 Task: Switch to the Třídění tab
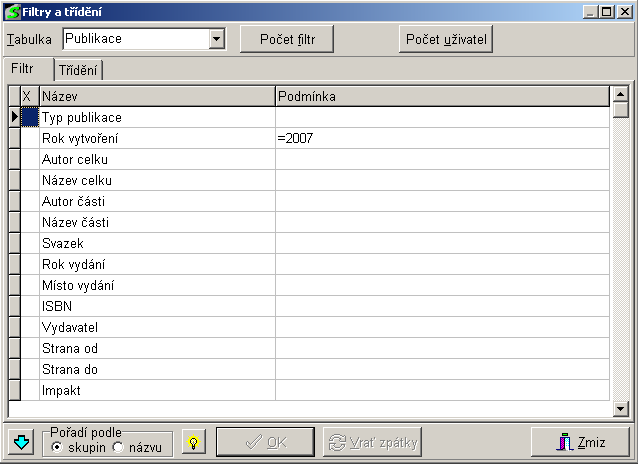pos(79,70)
